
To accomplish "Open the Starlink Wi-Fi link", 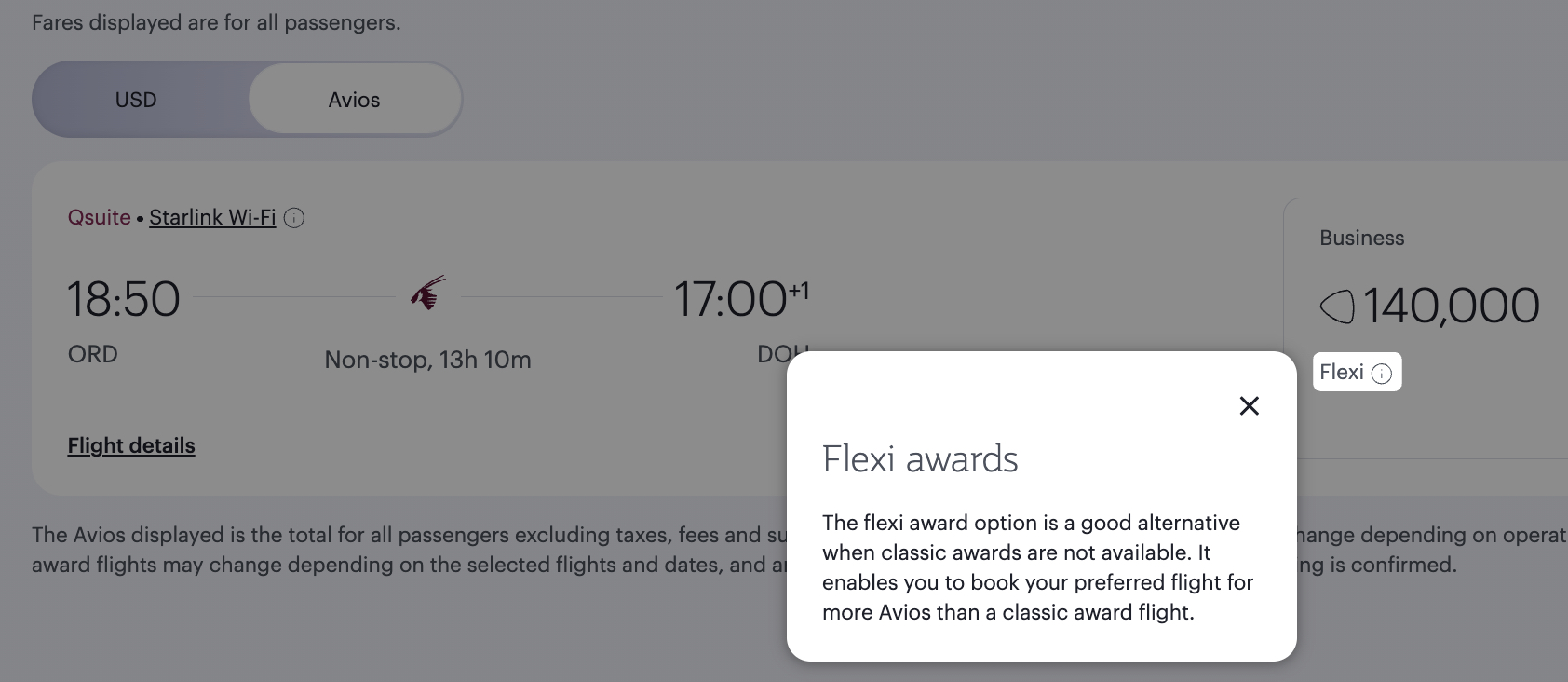I will point(211,217).
